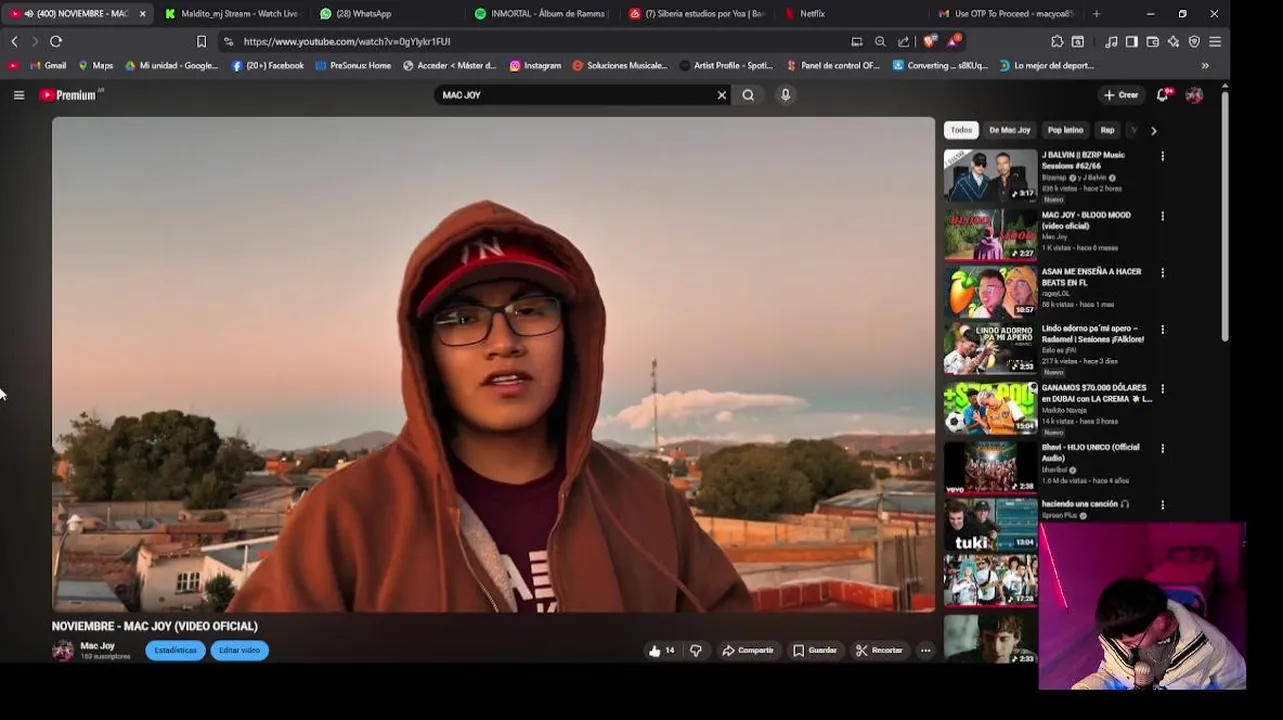Click Editar video button
Screen dimensions: 1283x720
239,650
